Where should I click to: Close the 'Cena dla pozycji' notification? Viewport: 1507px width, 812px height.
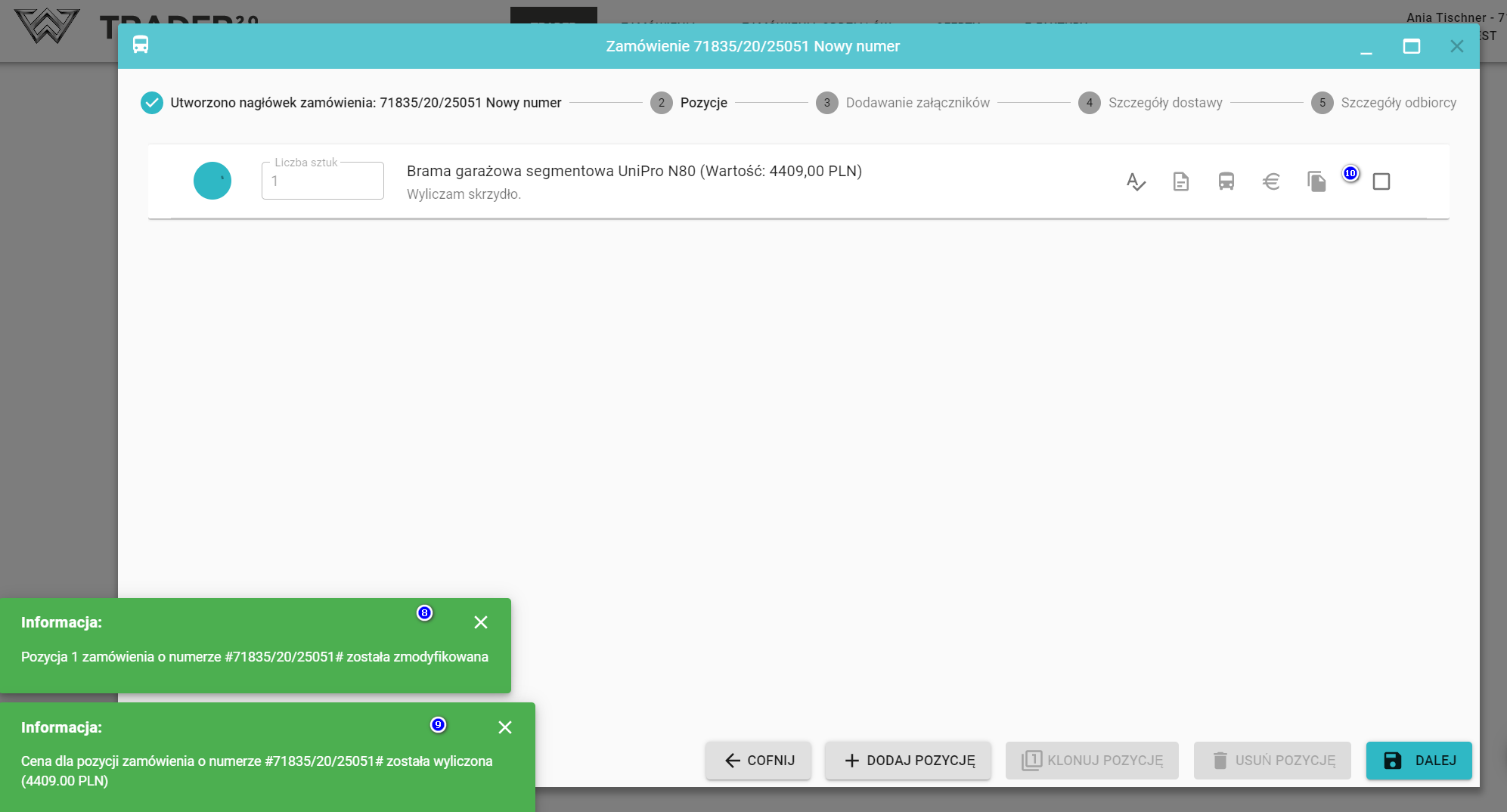(x=505, y=727)
